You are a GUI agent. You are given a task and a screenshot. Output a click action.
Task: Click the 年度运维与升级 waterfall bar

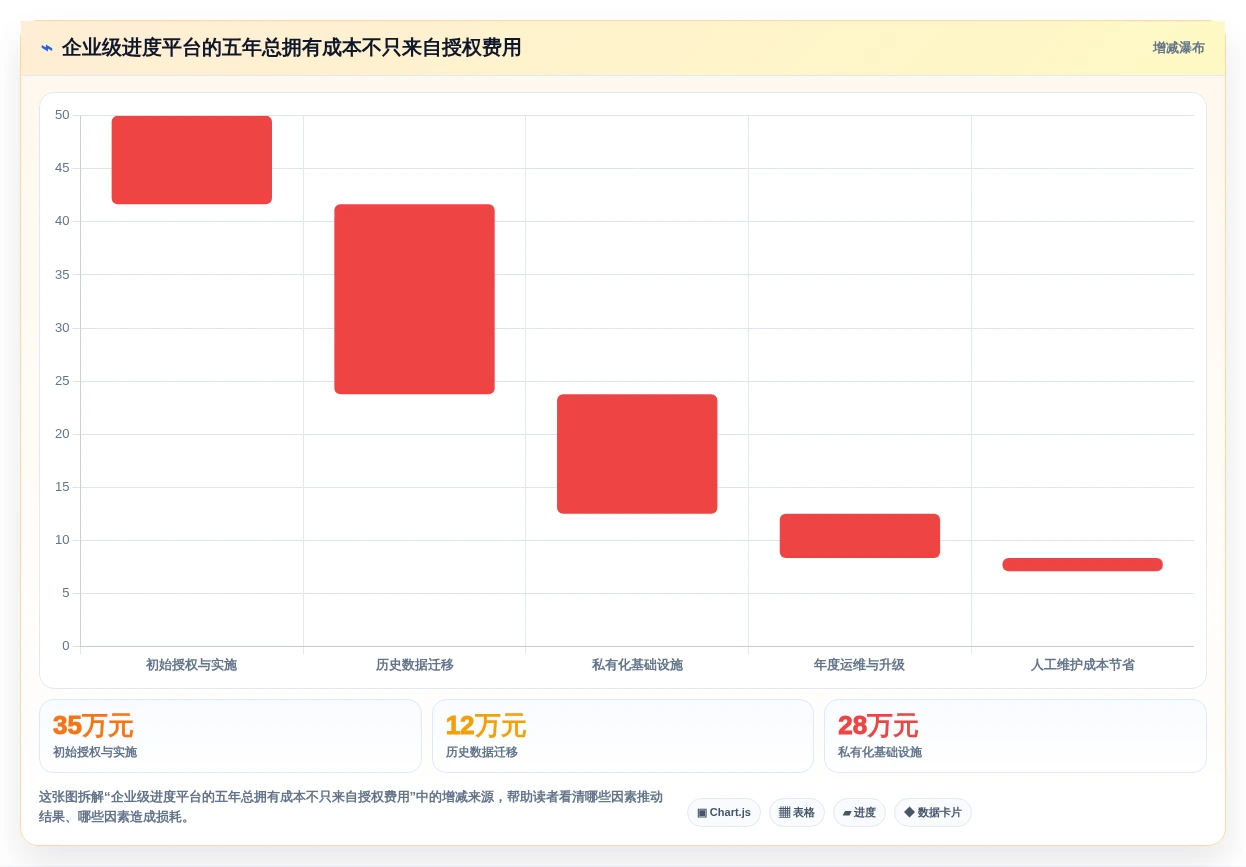coord(860,536)
